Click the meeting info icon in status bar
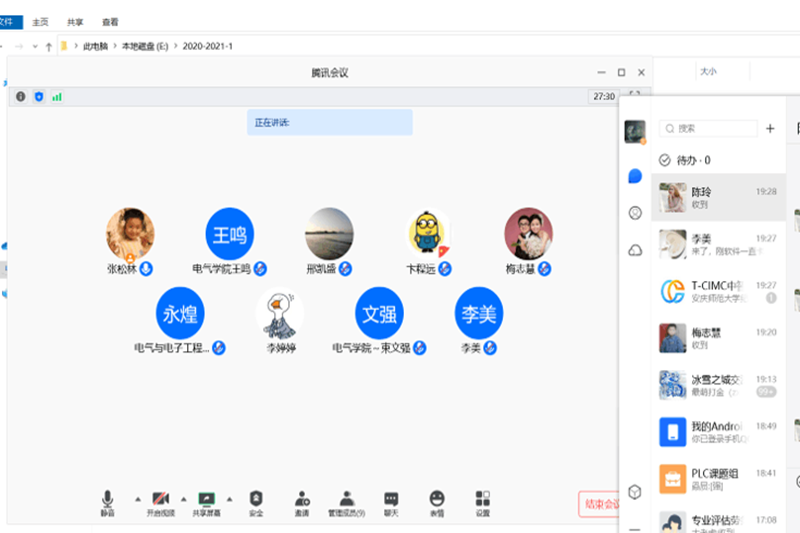Image resolution: width=800 pixels, height=533 pixels. (x=20, y=96)
